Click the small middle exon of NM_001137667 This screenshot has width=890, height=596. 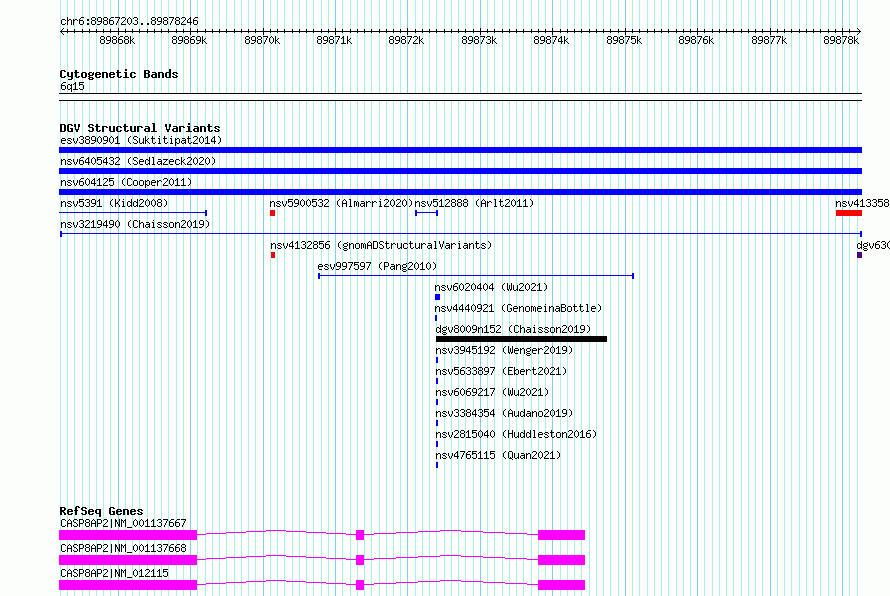click(x=360, y=535)
